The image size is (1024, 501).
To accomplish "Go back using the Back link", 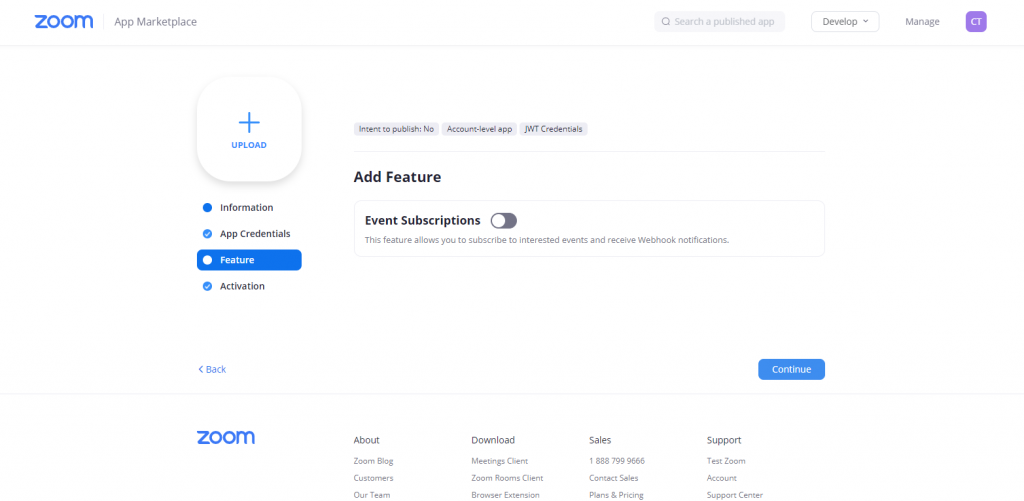I will pos(212,369).
